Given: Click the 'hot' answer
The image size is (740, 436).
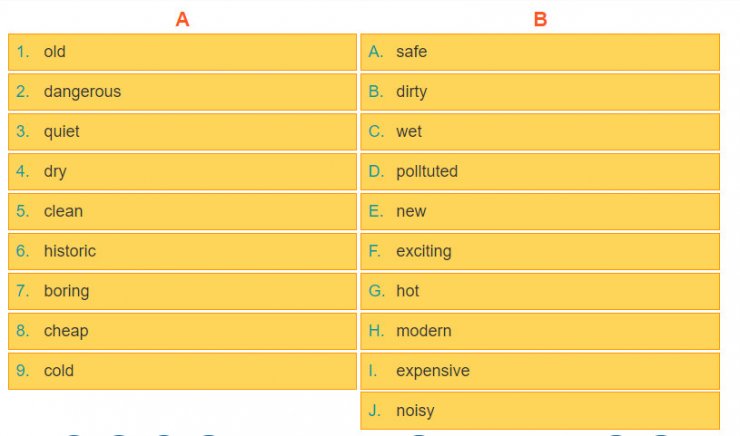Looking at the screenshot, I should pos(540,291).
